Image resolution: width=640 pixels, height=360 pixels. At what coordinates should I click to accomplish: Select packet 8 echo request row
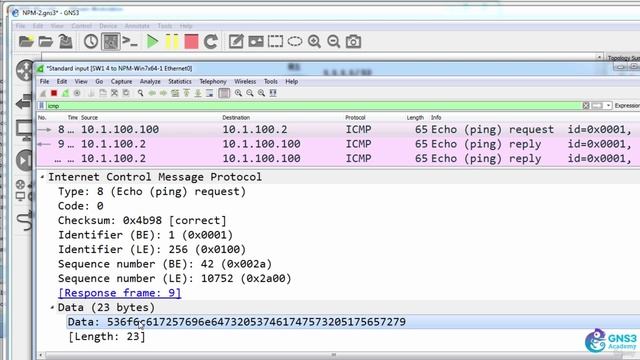pyautogui.click(x=338, y=129)
